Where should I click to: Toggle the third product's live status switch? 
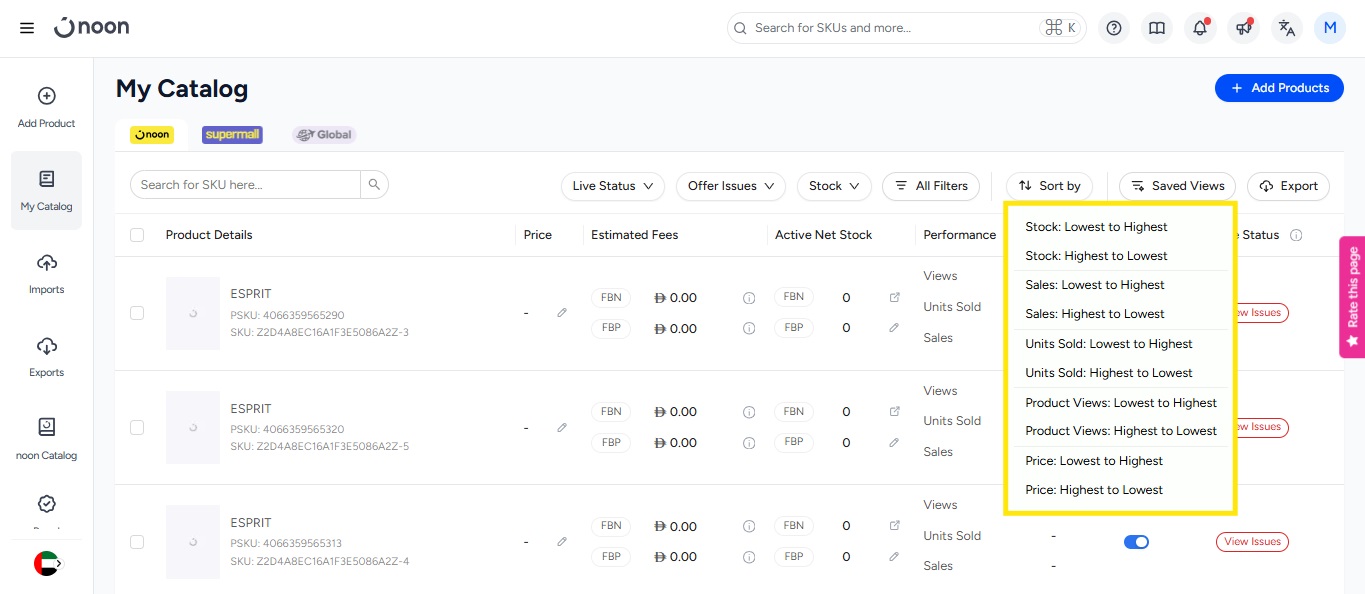click(x=1136, y=542)
